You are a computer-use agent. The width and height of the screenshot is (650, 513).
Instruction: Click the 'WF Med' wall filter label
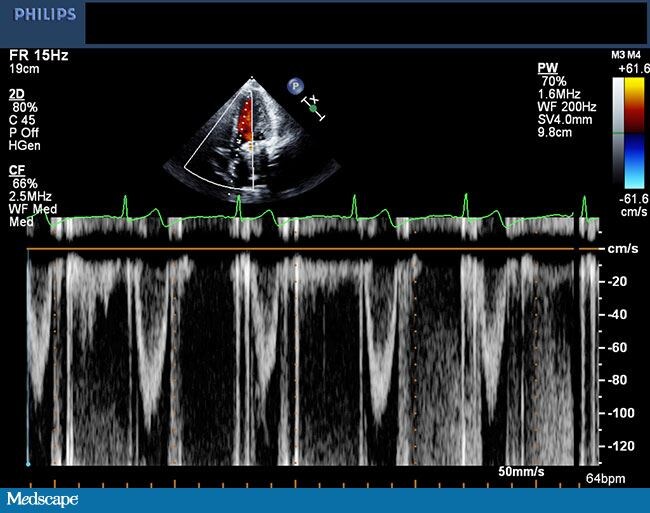[x=33, y=209]
